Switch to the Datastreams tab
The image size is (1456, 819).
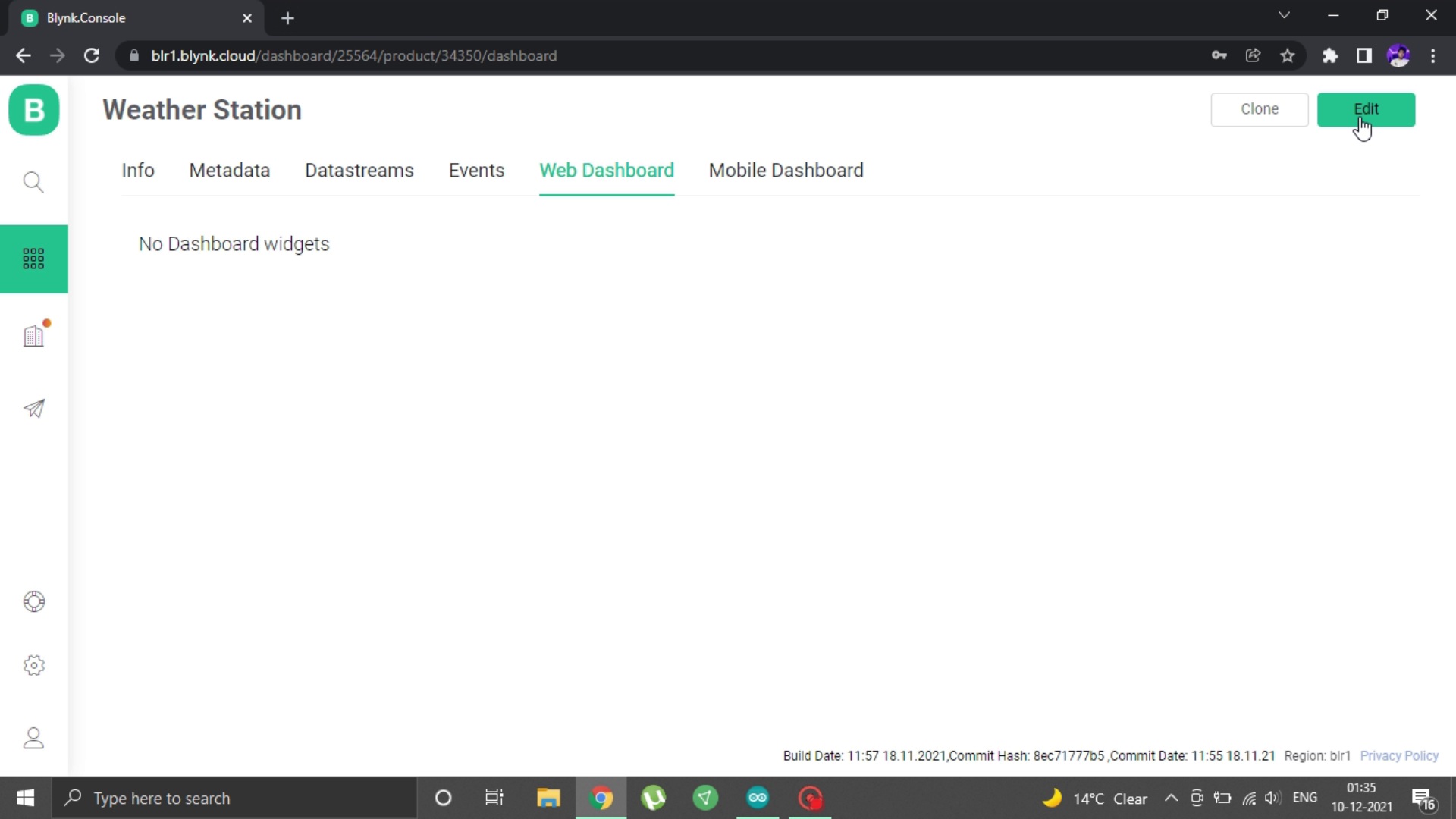tap(359, 171)
